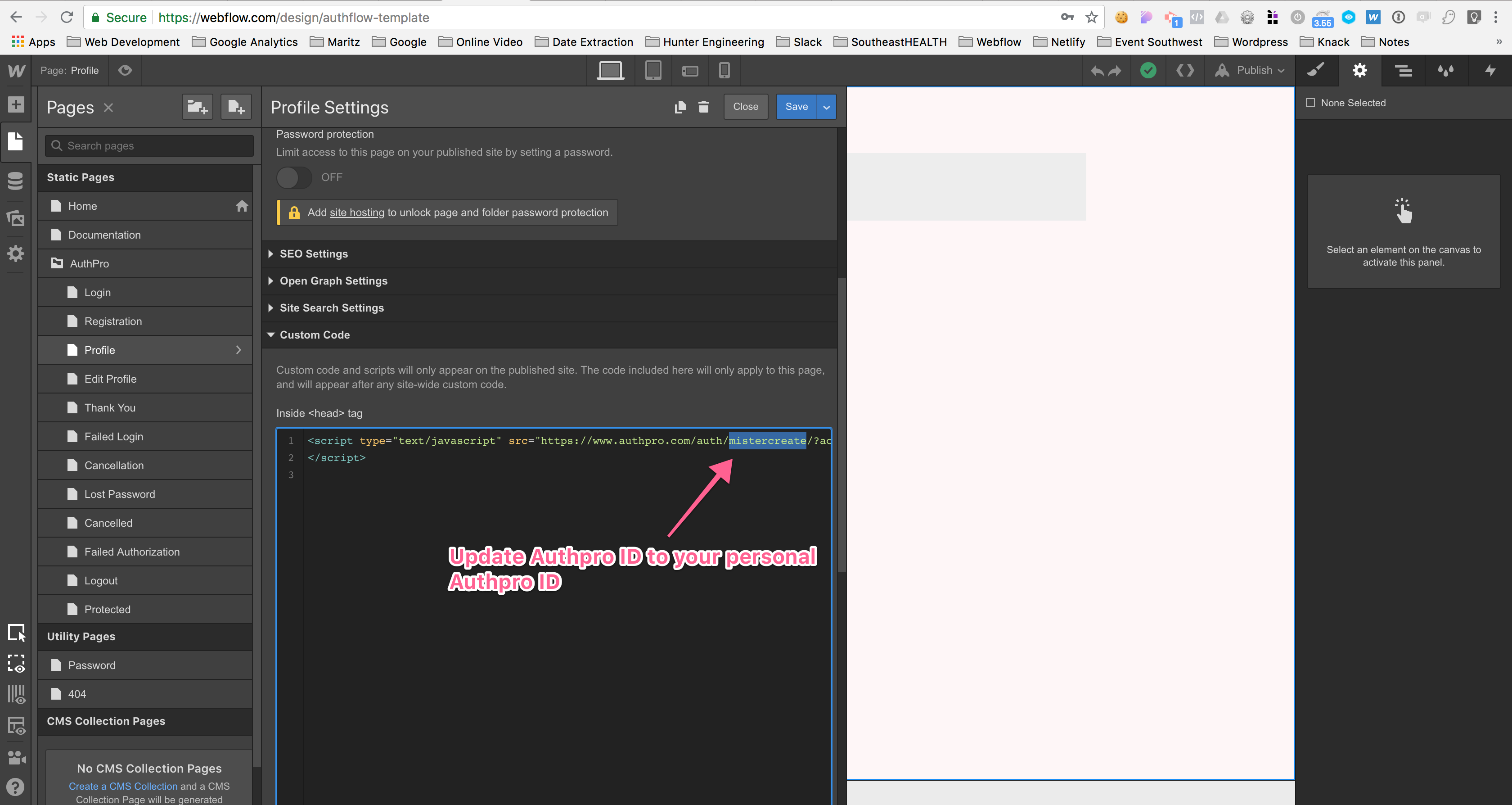The height and width of the screenshot is (805, 1512).
Task: Select the Lost Password page
Action: tap(145, 494)
